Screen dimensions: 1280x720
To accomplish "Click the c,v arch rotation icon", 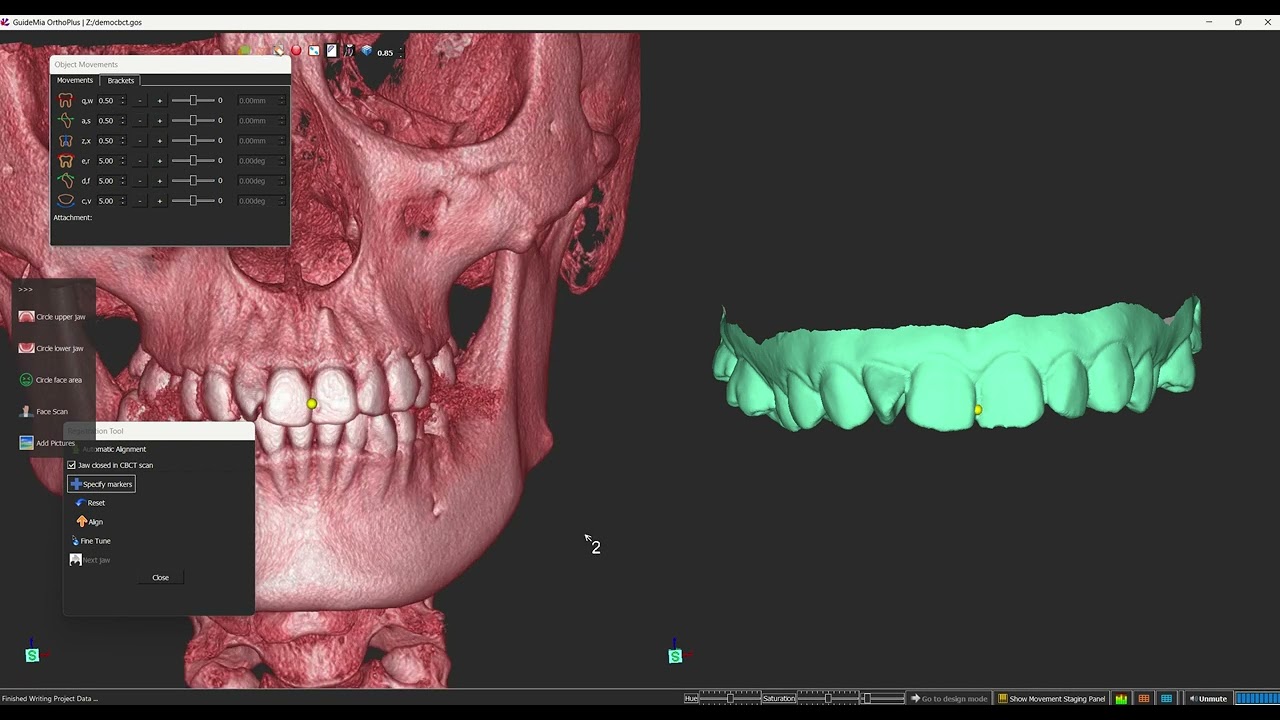I will [66, 200].
